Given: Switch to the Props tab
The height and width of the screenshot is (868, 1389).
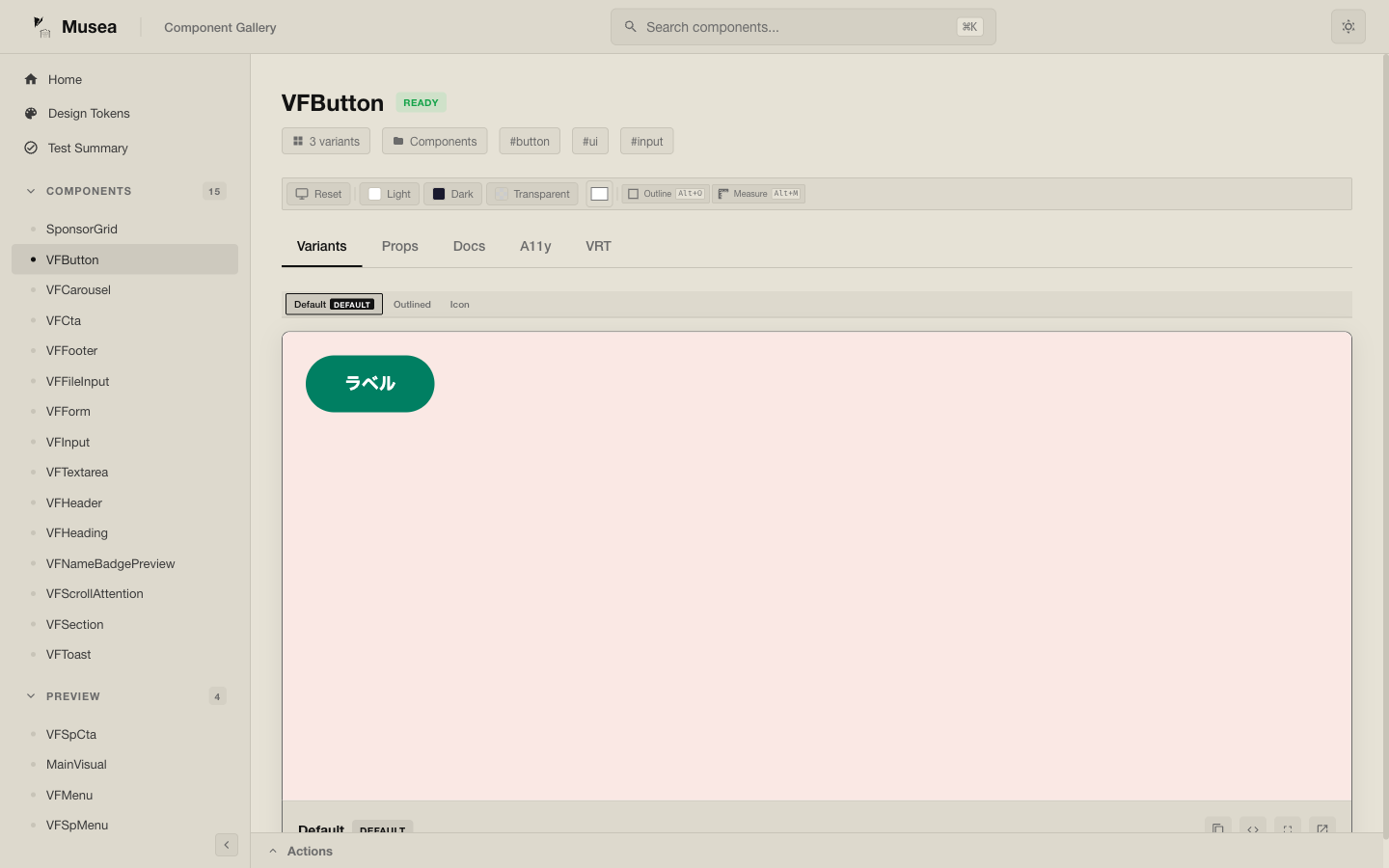Looking at the screenshot, I should coord(399,247).
